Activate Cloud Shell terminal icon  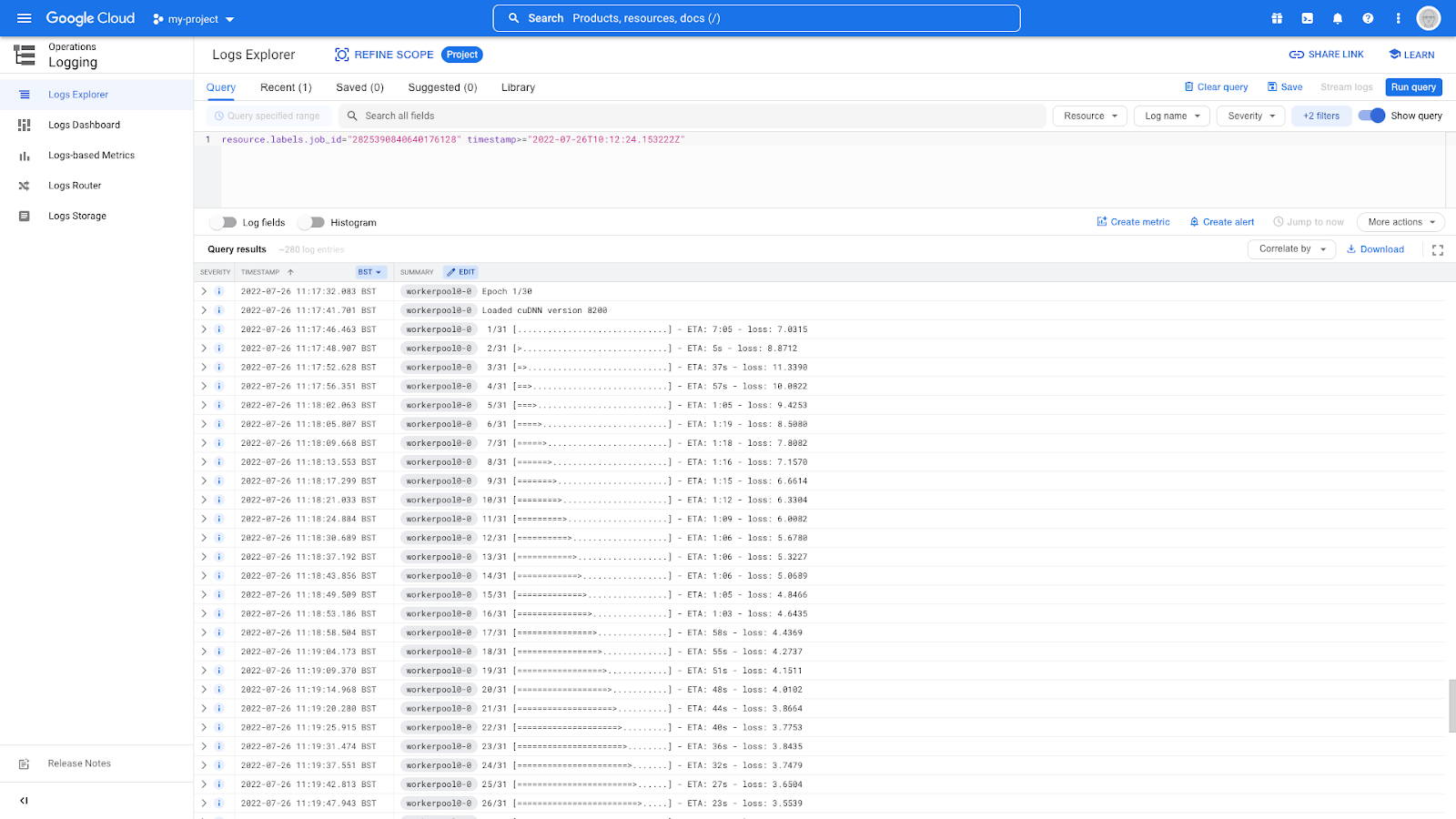1307,18
